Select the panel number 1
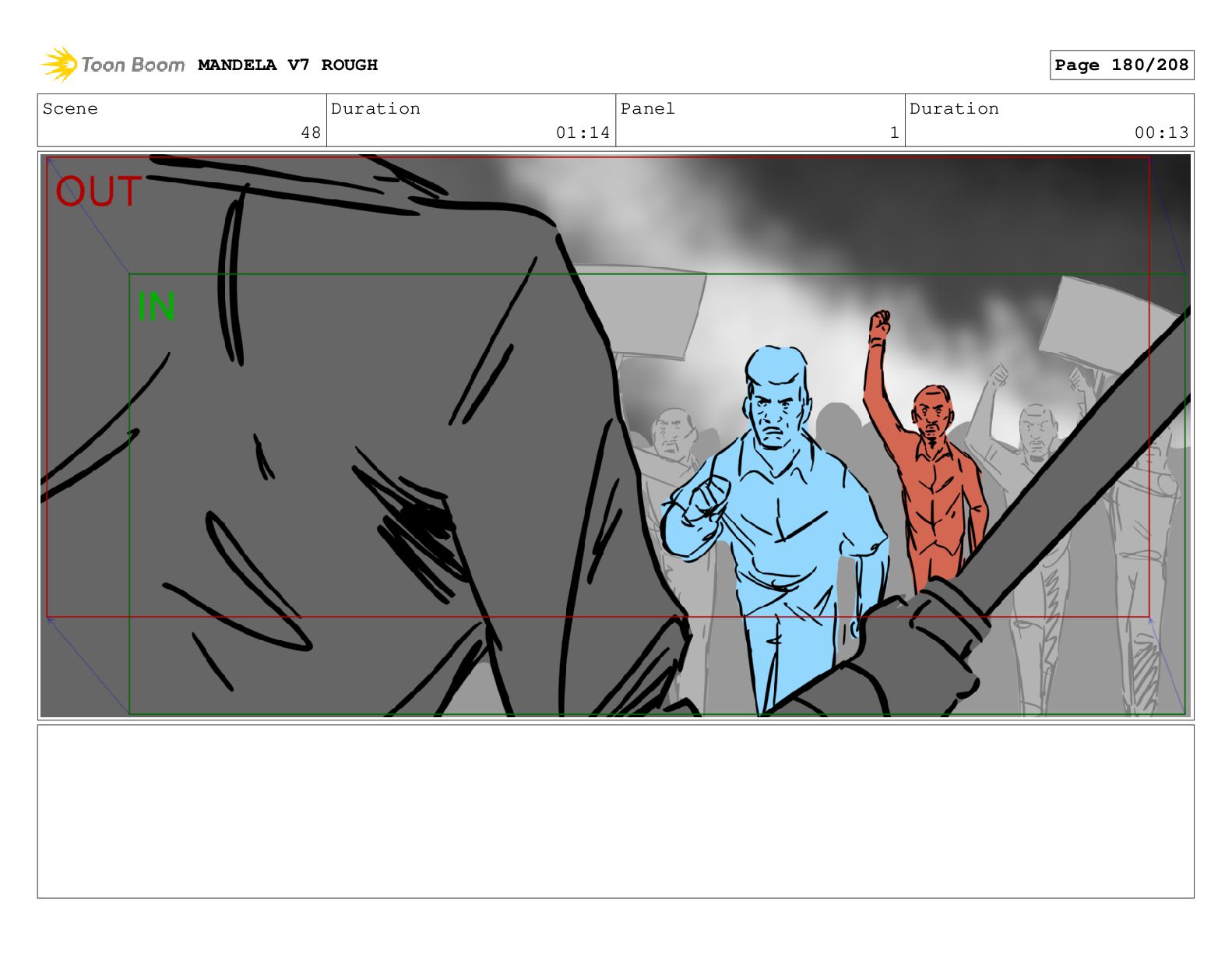 tap(895, 132)
